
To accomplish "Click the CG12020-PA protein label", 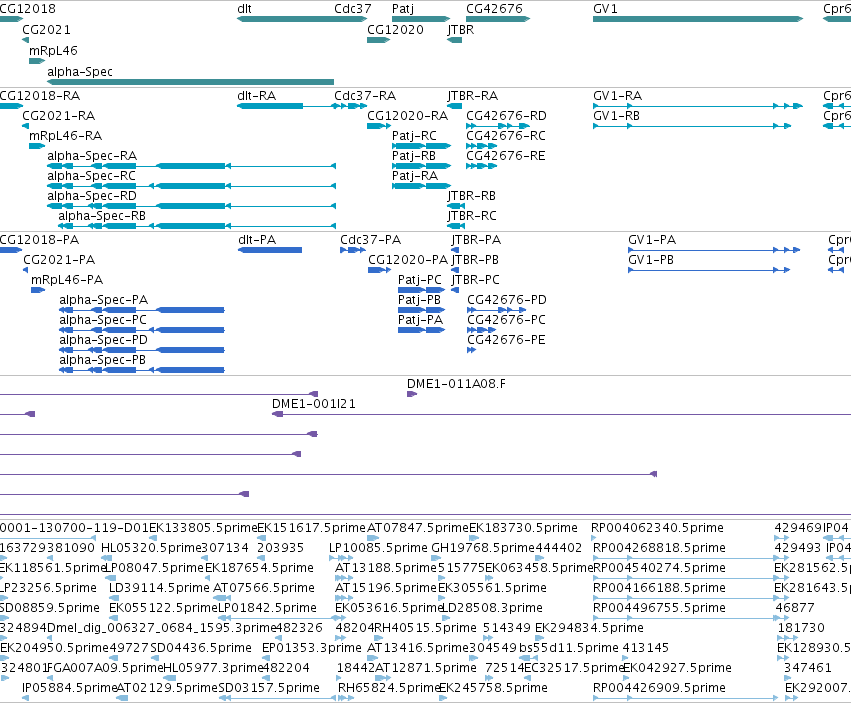I will pyautogui.click(x=408, y=260).
